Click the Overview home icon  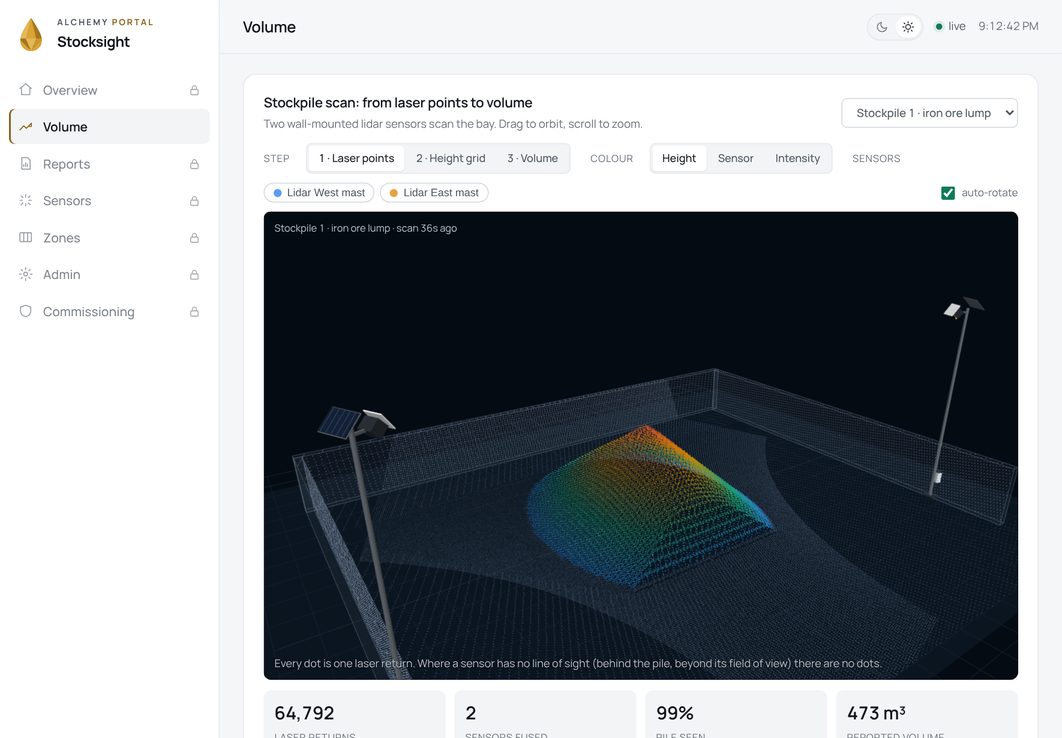pyautogui.click(x=26, y=89)
